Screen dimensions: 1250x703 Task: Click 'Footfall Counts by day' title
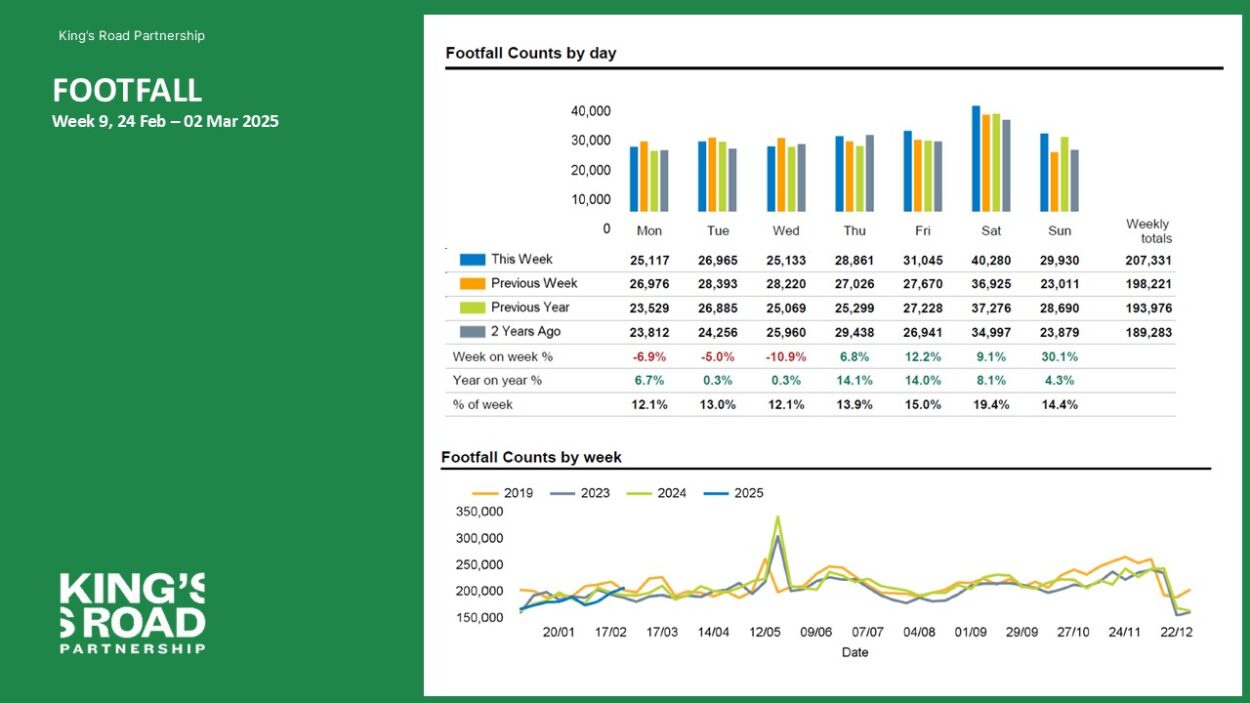pos(531,53)
